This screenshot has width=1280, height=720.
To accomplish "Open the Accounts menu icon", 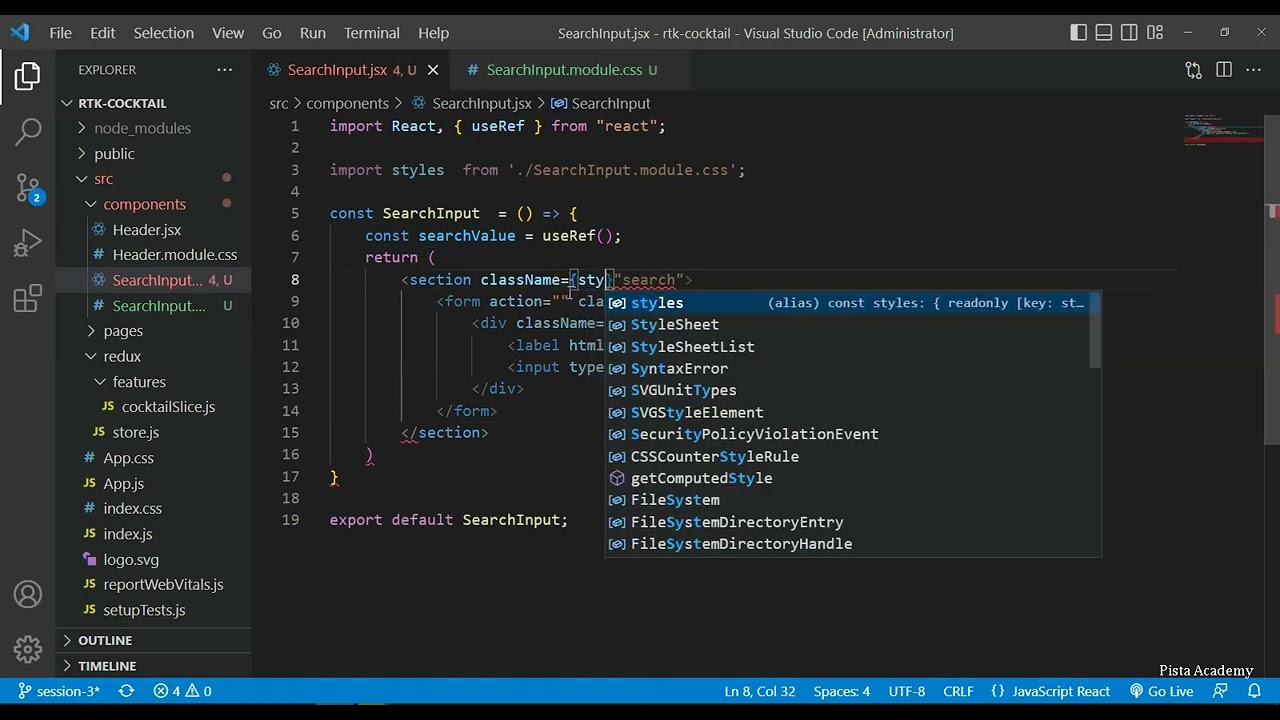I will 28,595.
